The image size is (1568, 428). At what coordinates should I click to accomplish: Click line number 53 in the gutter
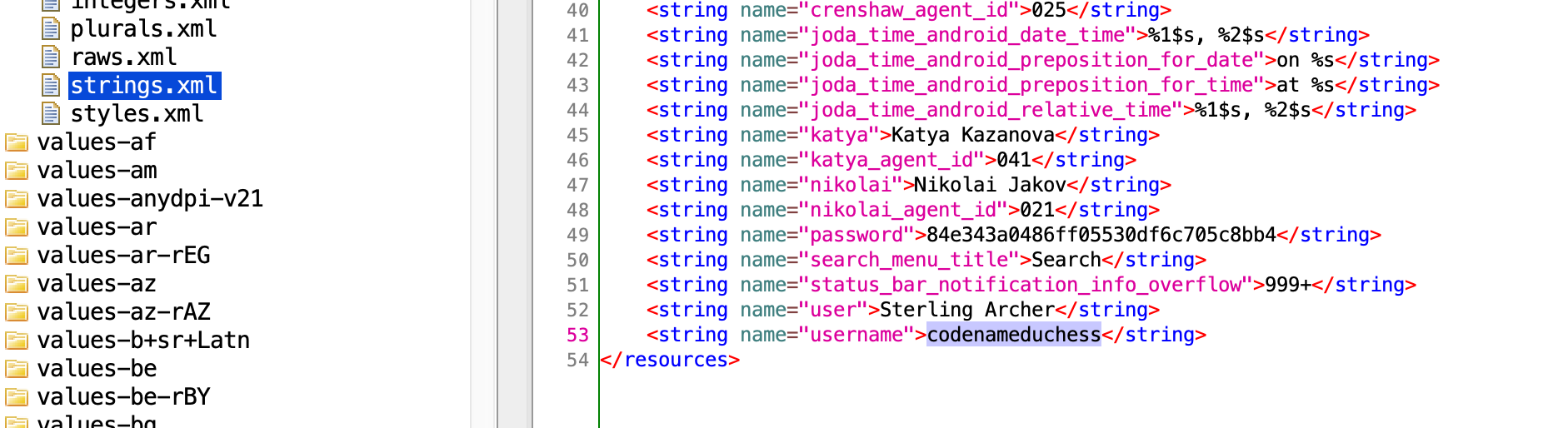point(577,336)
